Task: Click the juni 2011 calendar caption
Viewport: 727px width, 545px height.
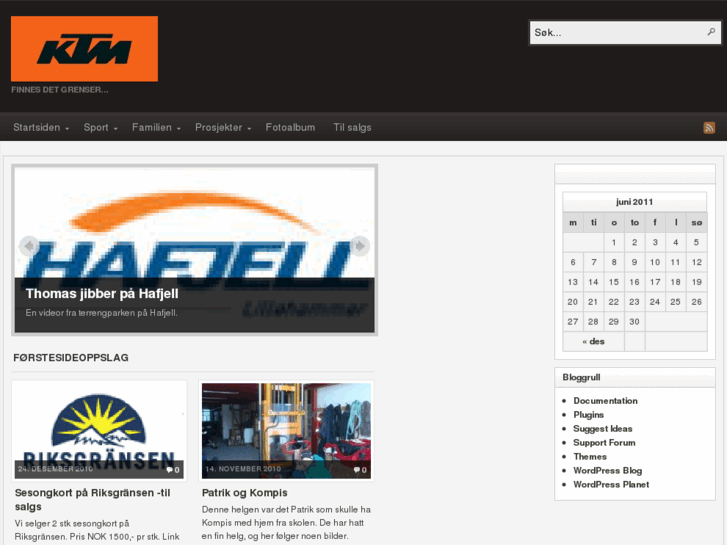Action: [634, 202]
